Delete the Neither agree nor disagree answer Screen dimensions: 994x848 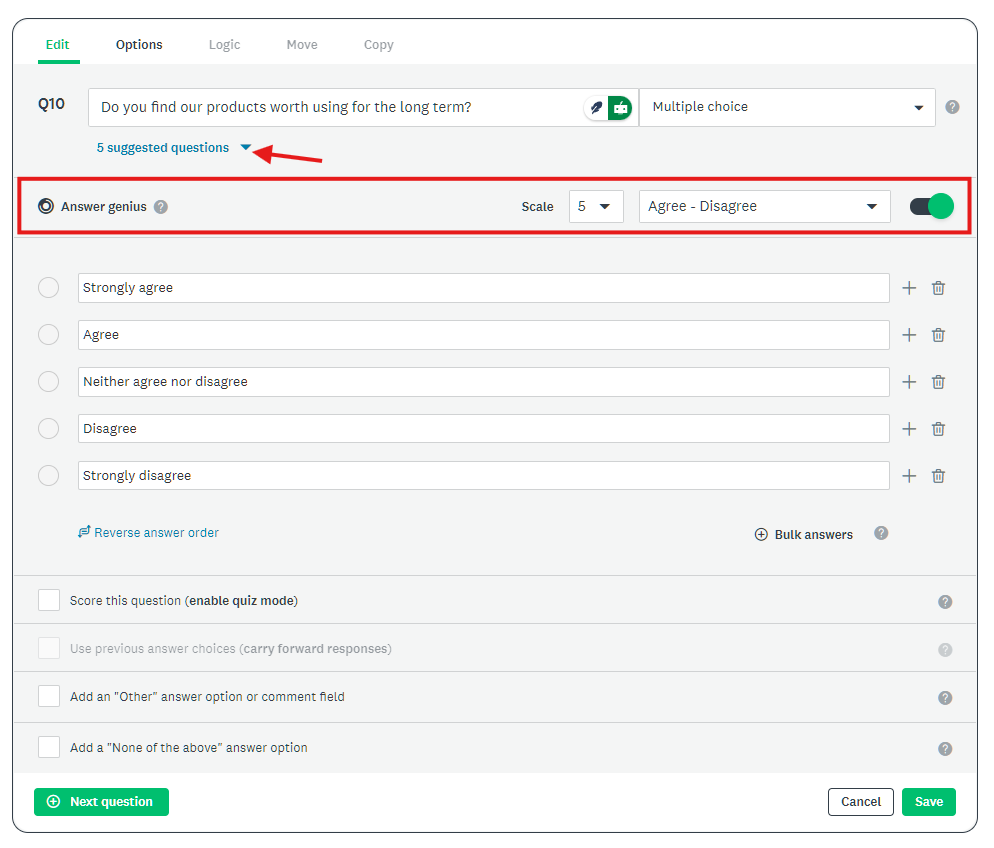[x=938, y=382]
